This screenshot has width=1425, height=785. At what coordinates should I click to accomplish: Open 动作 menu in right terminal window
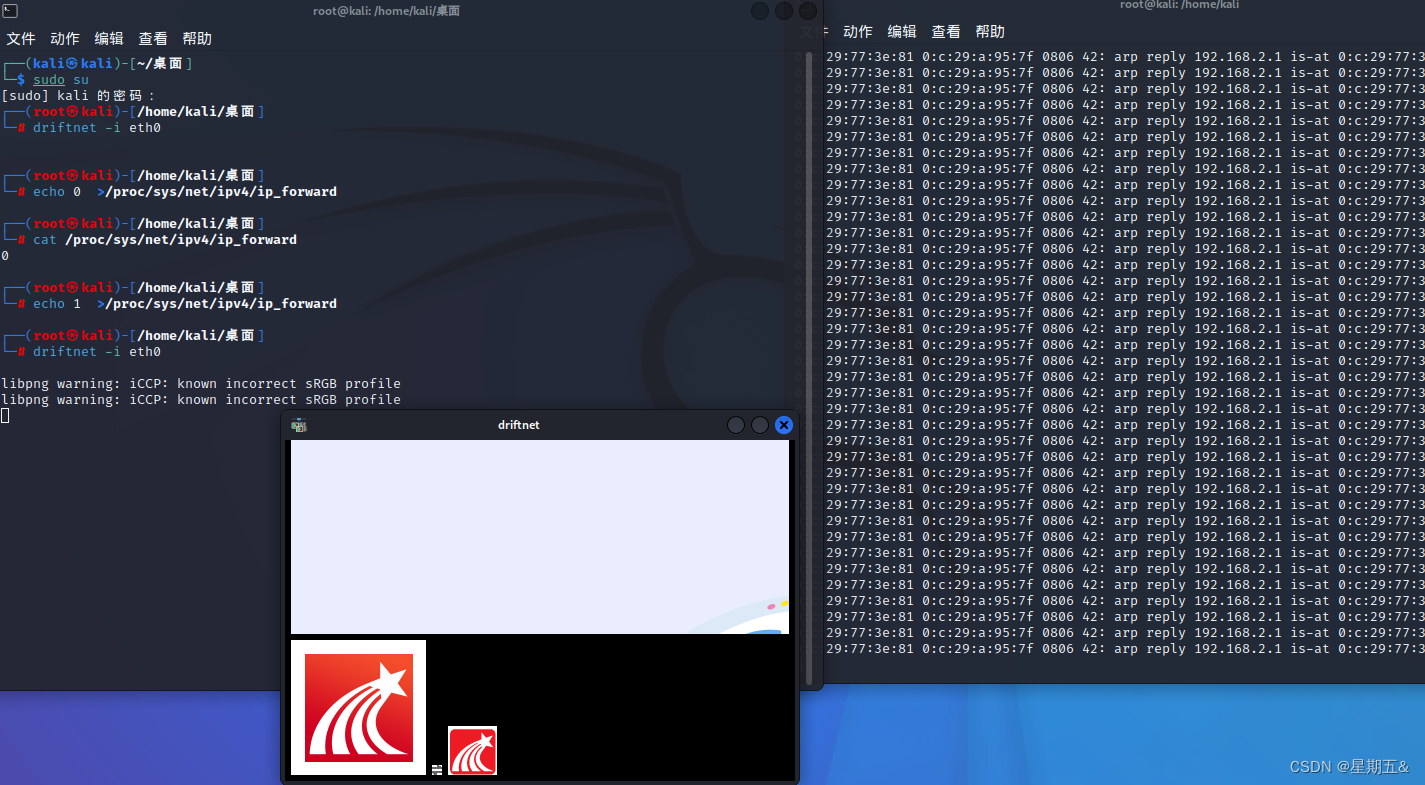[858, 32]
